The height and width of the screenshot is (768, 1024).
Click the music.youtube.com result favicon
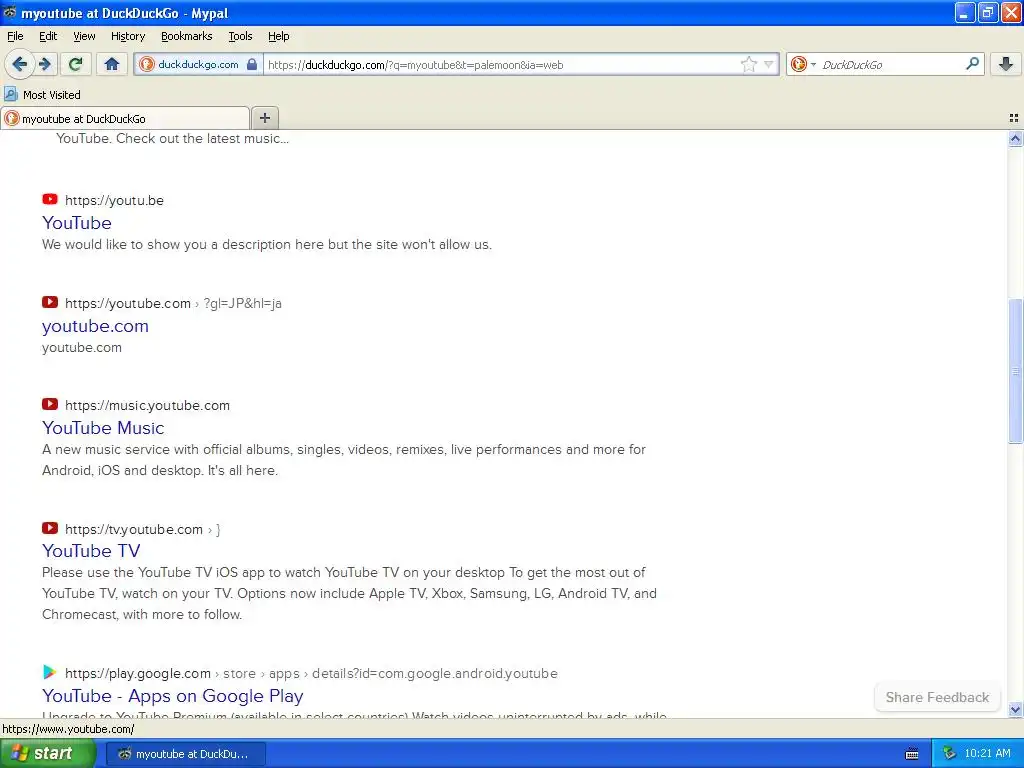[x=50, y=404]
